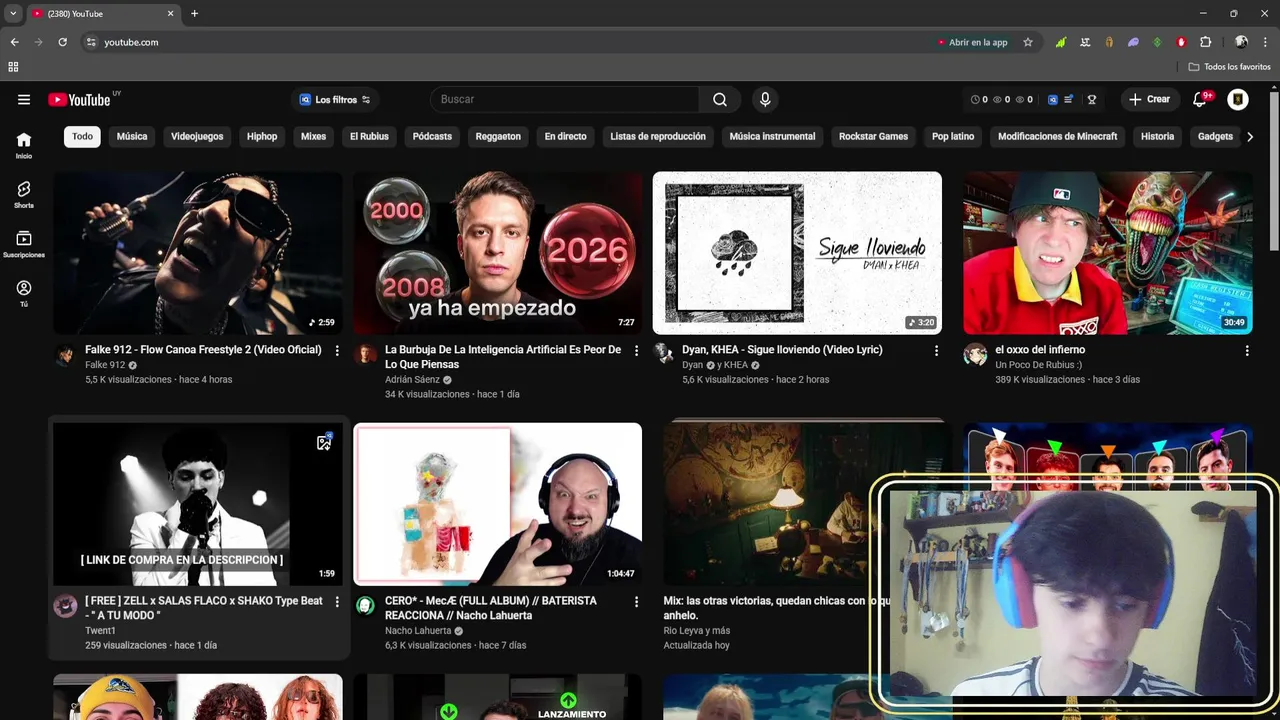The width and height of the screenshot is (1280, 720).
Task: Open a new browser tab
Action: 194,13
